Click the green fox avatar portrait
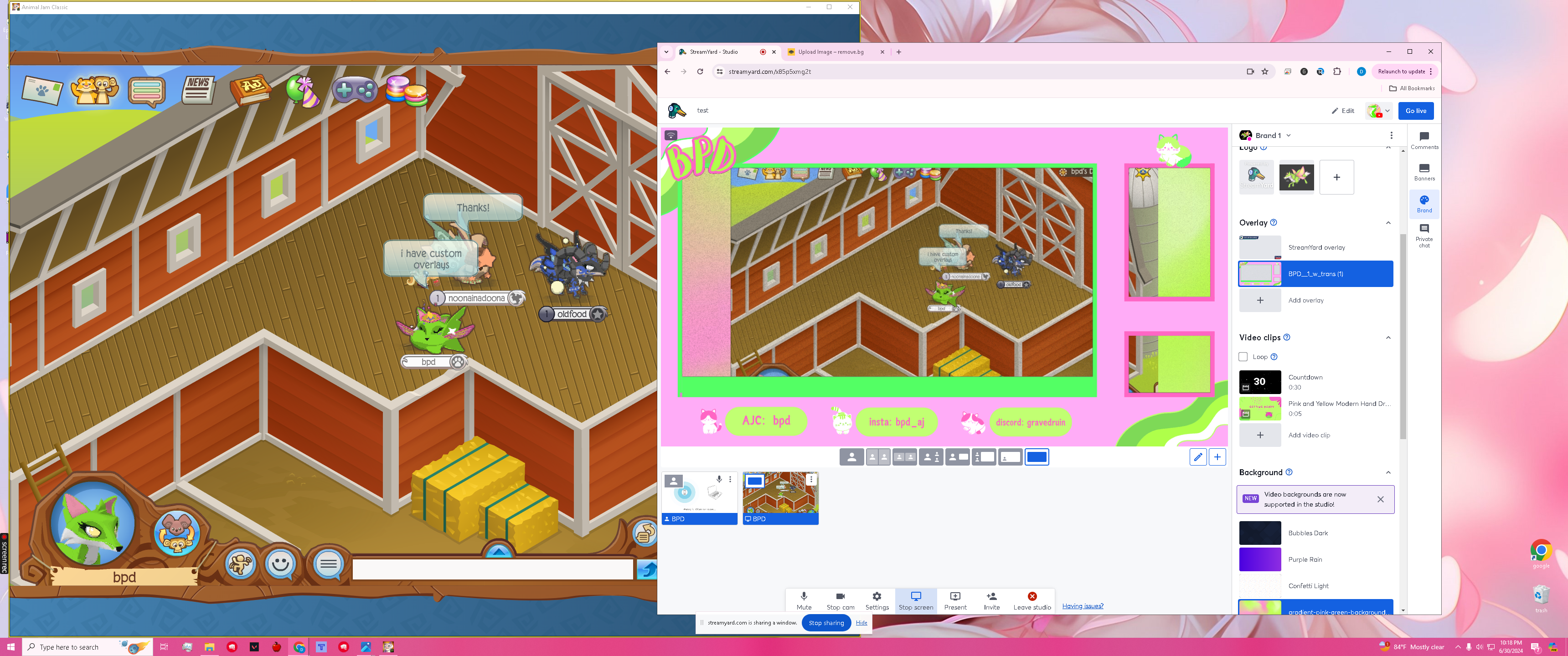 [93, 523]
